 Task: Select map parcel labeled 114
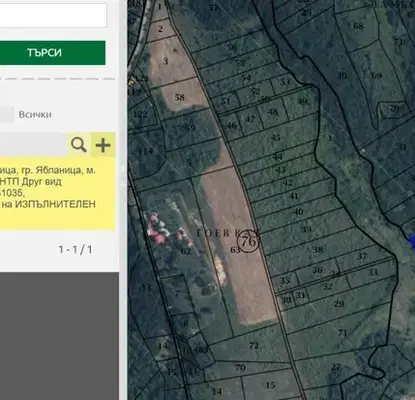(x=145, y=151)
